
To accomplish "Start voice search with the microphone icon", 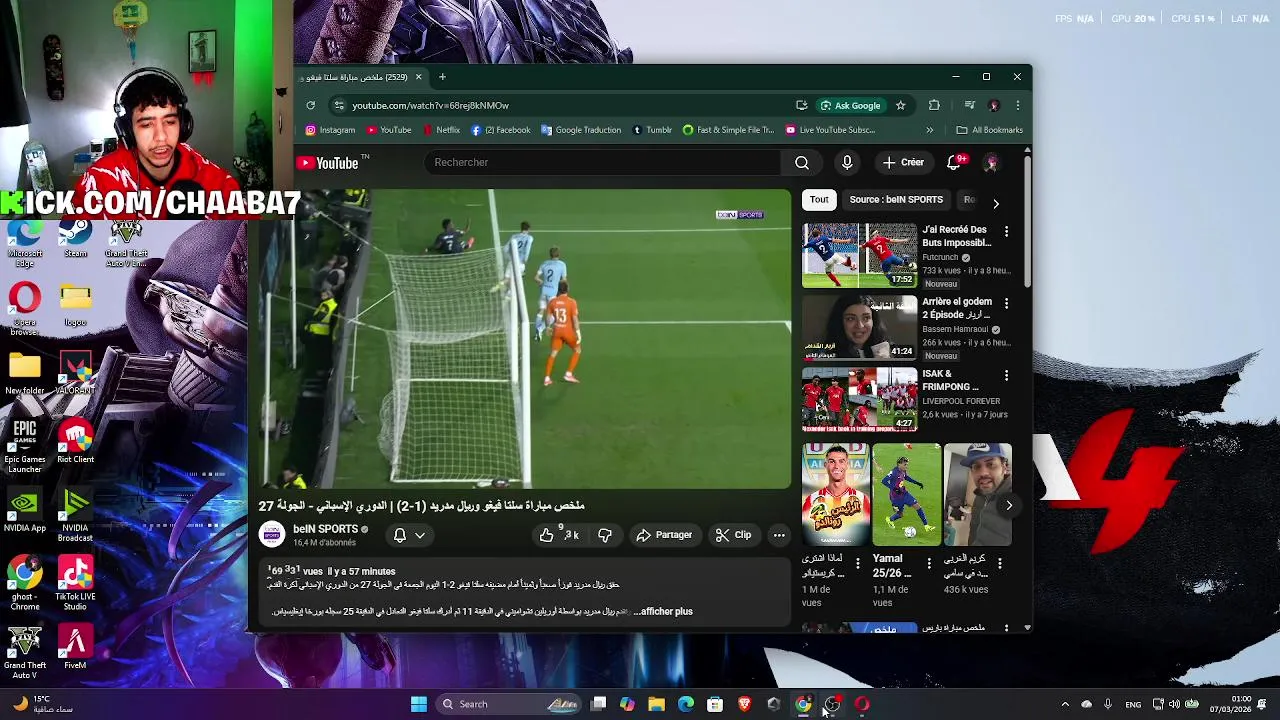I will point(847,162).
